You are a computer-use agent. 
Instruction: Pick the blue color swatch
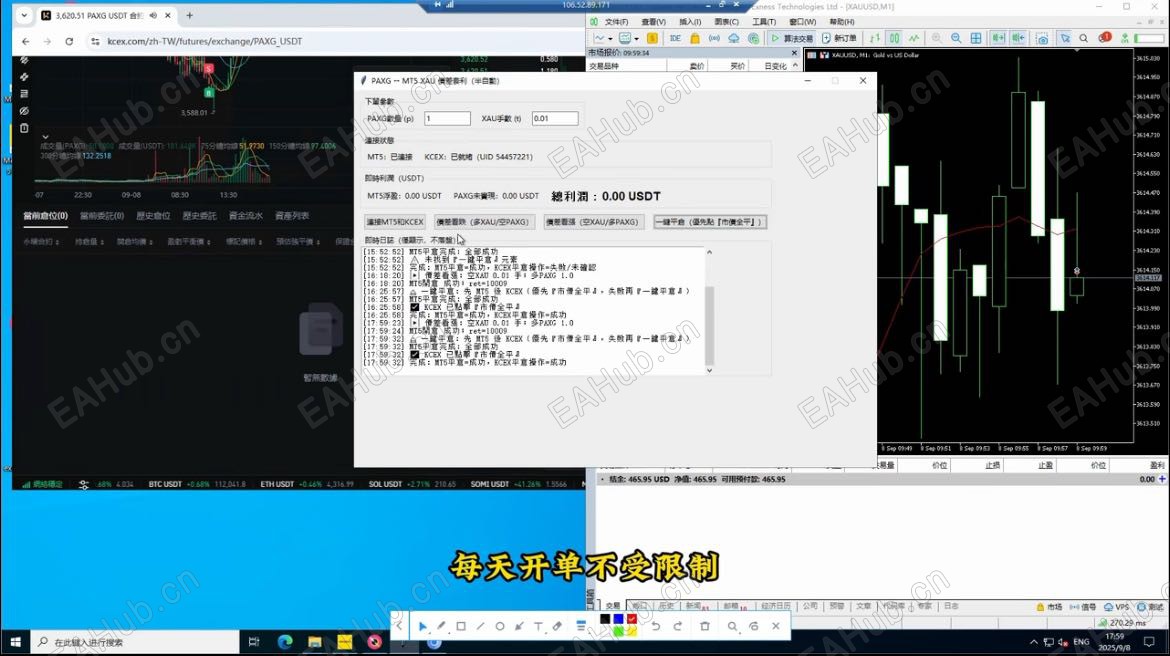pyautogui.click(x=619, y=619)
